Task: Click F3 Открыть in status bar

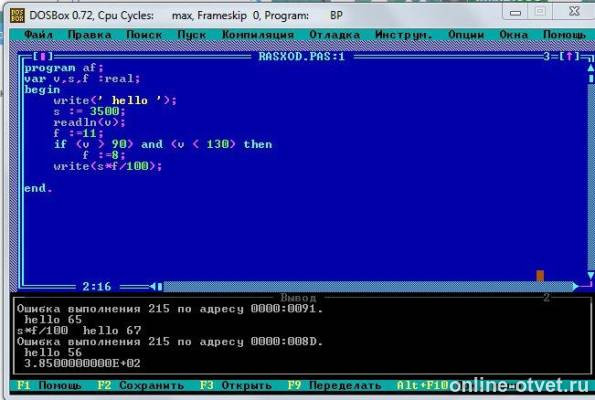Action: pos(236,386)
